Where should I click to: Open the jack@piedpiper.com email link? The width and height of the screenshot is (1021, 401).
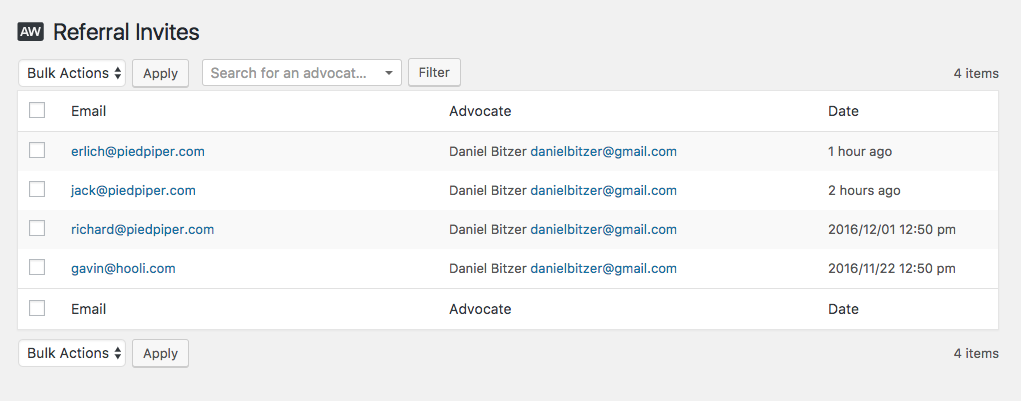(133, 190)
